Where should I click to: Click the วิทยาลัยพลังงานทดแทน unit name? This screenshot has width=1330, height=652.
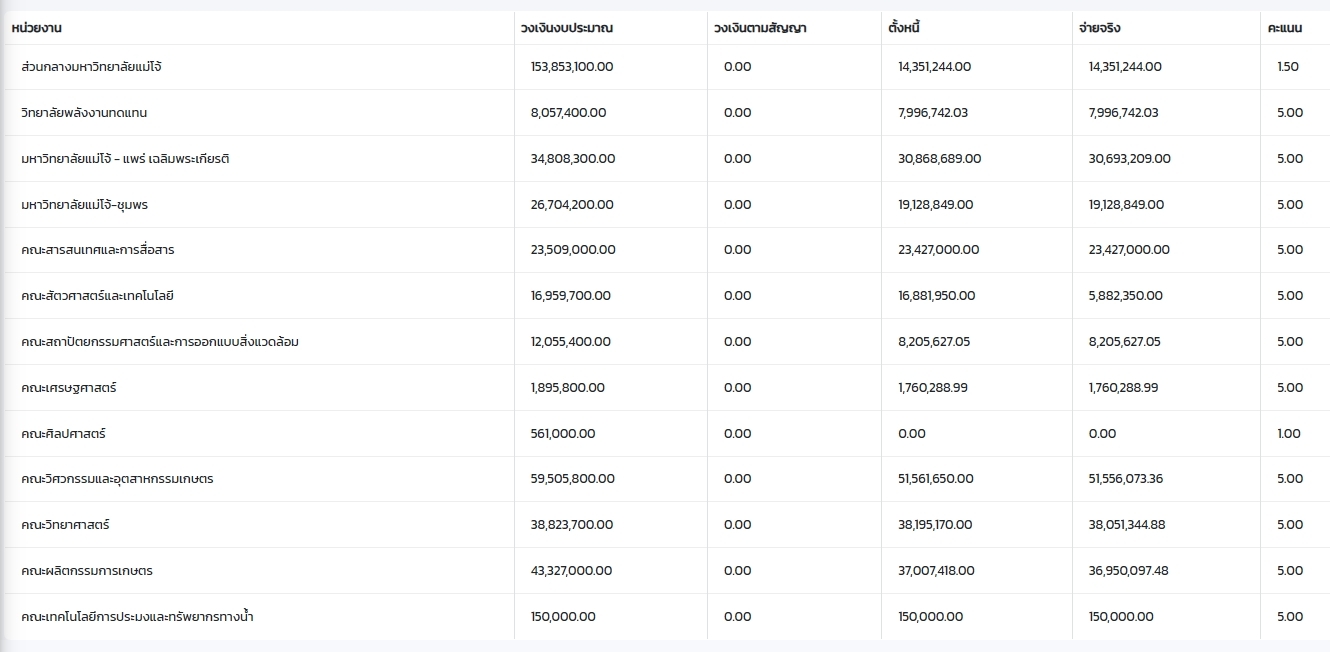(84, 113)
